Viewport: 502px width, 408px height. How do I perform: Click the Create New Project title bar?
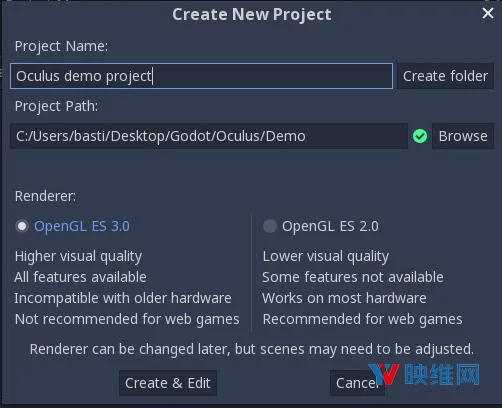pyautogui.click(x=252, y=14)
